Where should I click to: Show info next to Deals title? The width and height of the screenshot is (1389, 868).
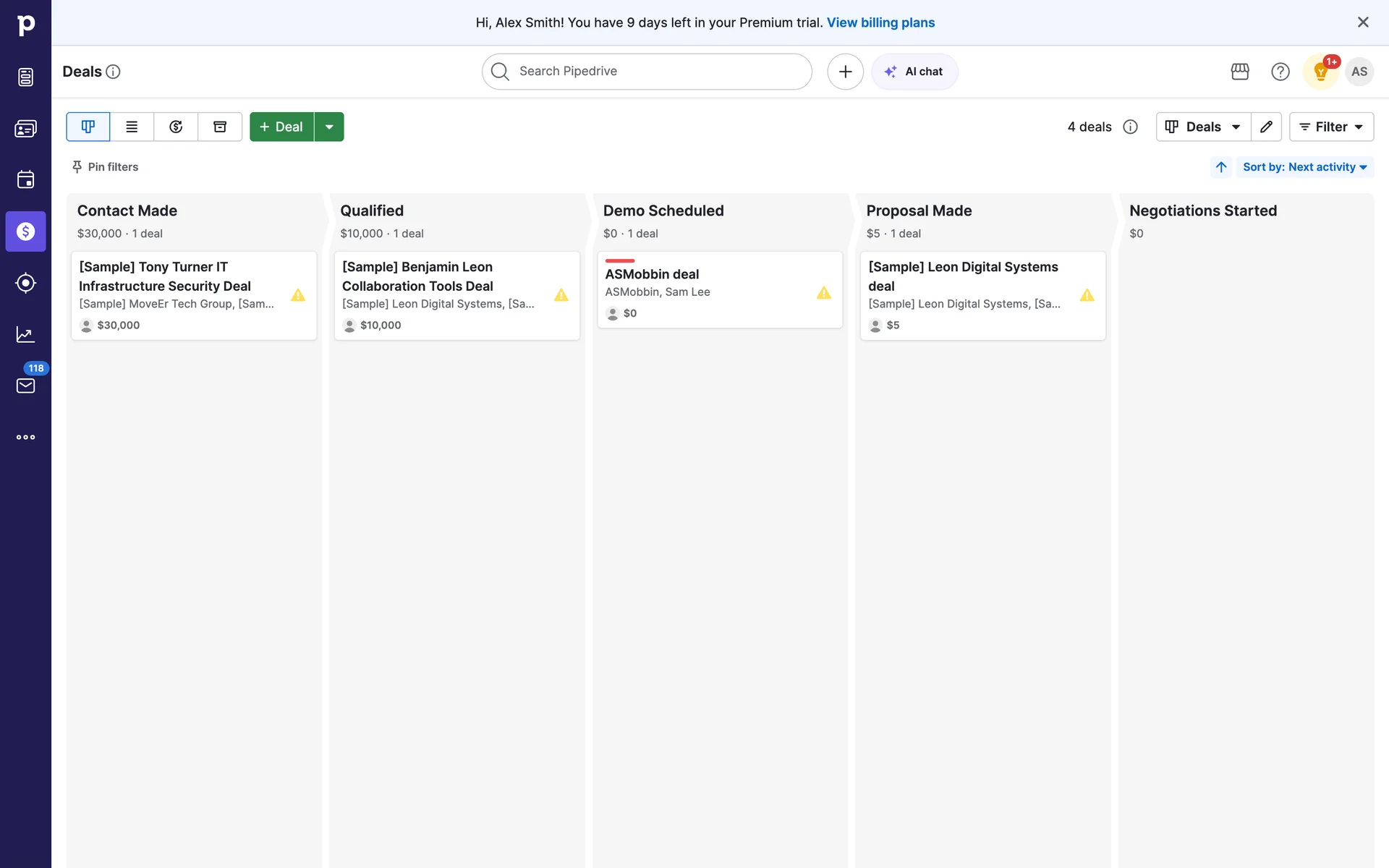[x=113, y=72]
